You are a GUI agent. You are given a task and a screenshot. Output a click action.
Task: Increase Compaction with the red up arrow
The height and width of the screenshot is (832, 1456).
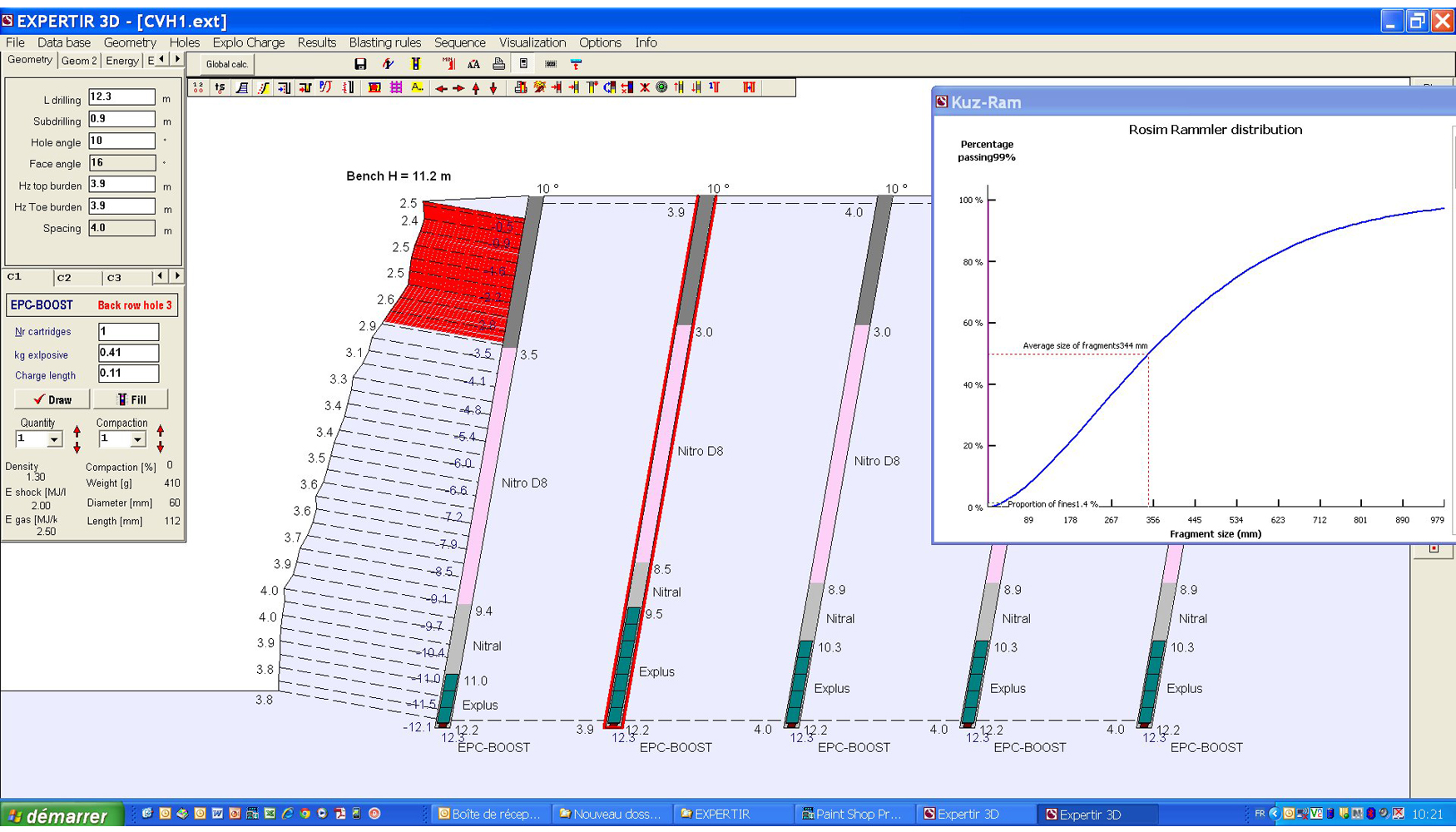click(x=160, y=432)
